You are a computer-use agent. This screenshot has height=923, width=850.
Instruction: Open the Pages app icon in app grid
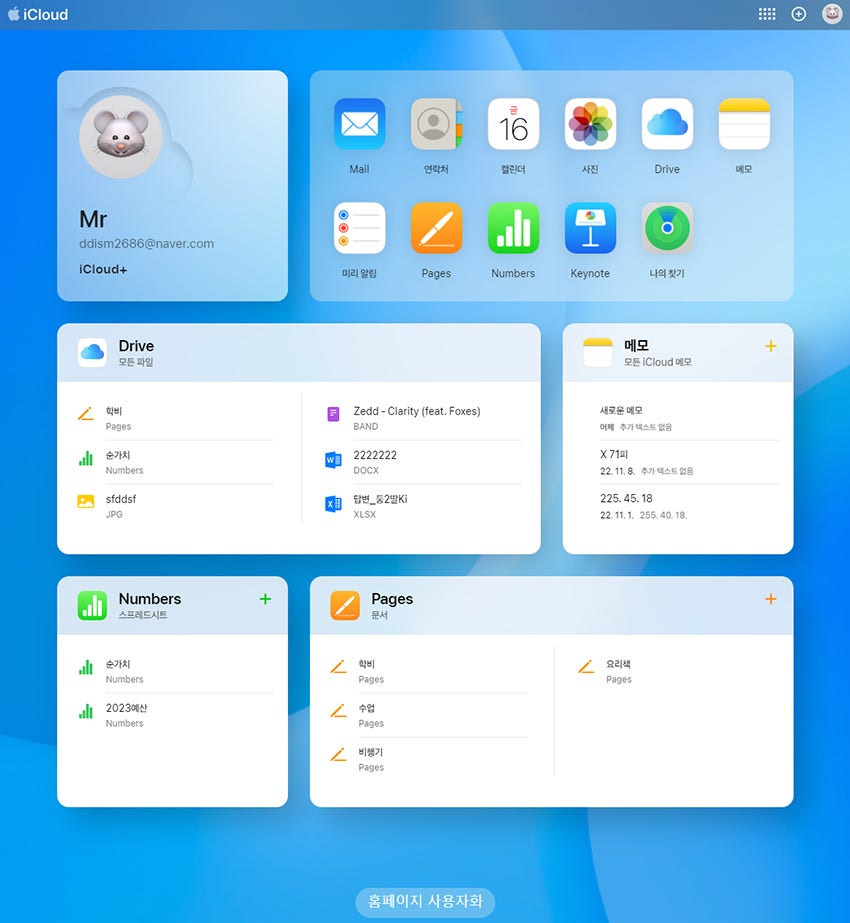click(x=436, y=228)
